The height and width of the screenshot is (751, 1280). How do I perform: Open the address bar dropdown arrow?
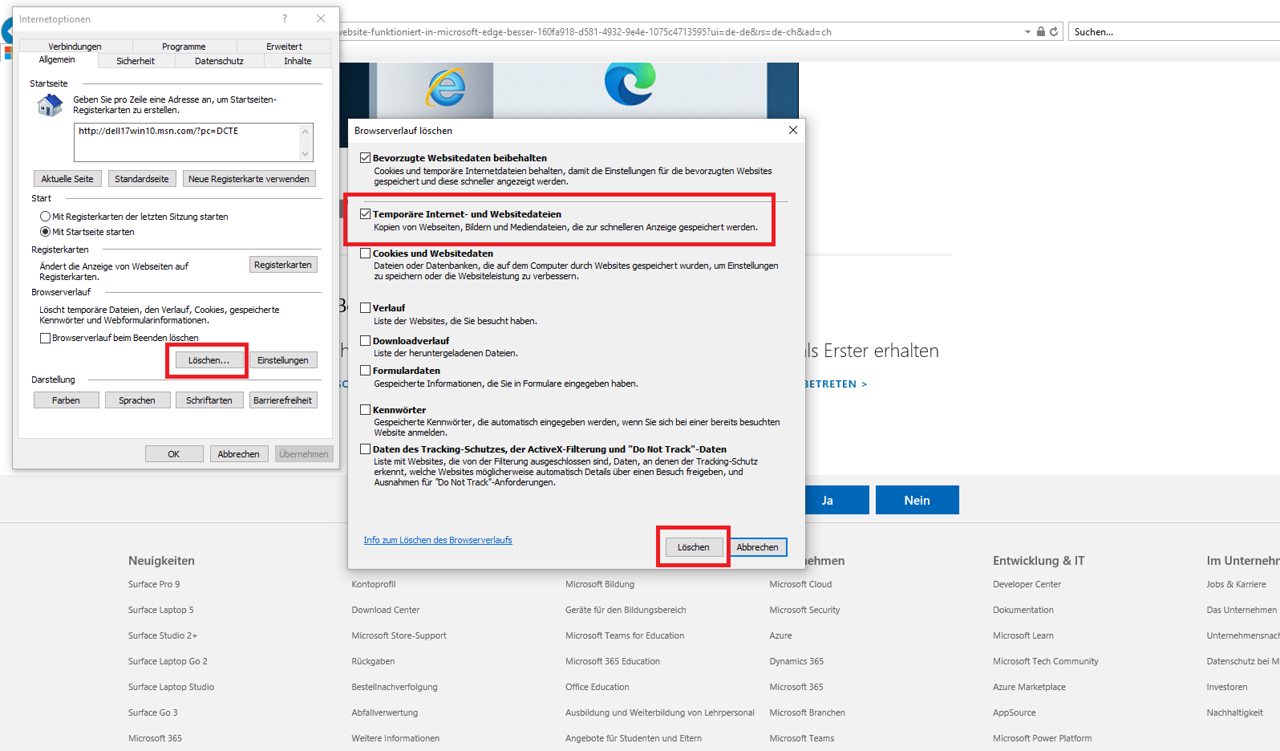[x=1027, y=32]
